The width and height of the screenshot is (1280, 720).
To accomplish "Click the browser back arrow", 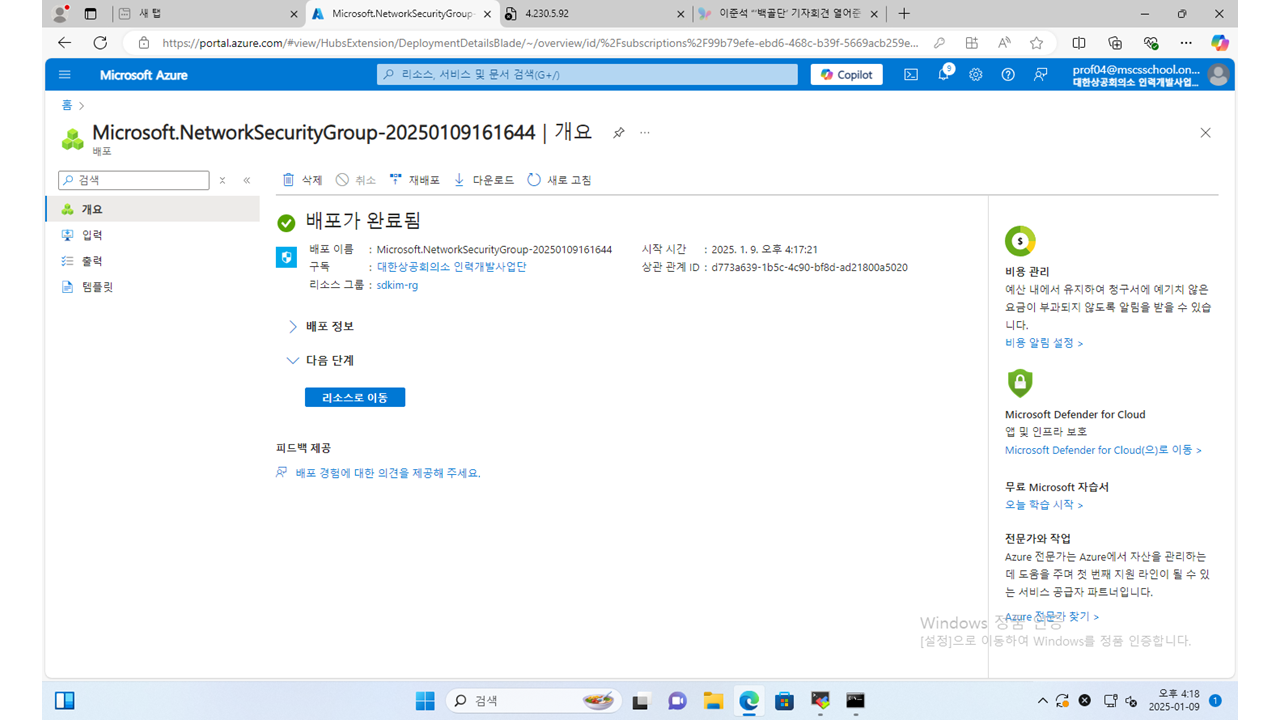I will coord(65,43).
